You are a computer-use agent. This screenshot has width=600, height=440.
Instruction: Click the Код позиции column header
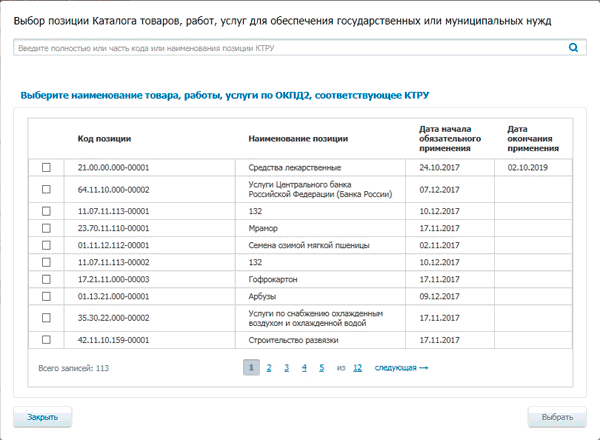click(105, 139)
